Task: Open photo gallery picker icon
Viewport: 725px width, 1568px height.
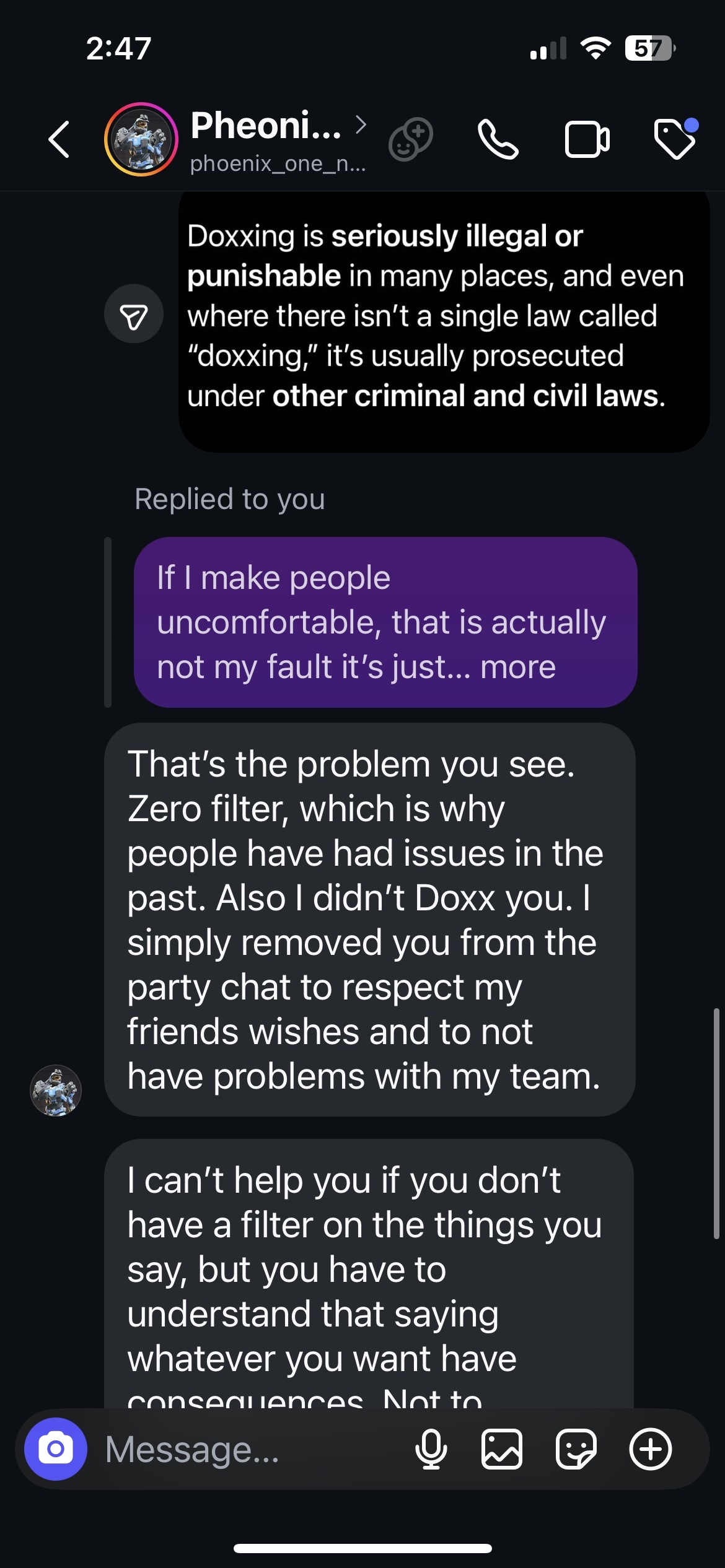Action: [x=502, y=1449]
